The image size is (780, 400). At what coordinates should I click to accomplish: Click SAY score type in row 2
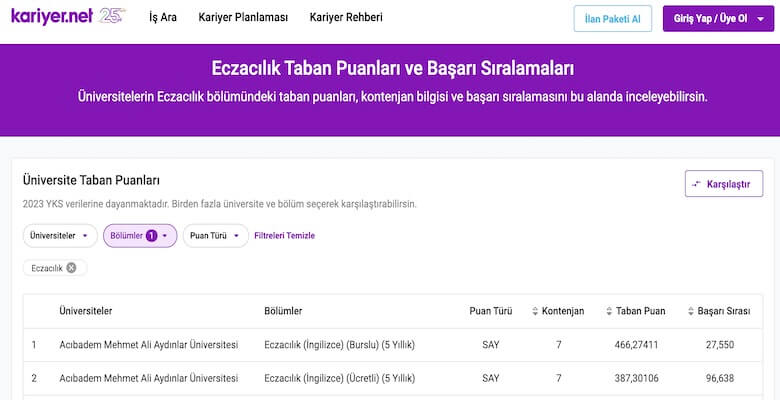tap(490, 379)
